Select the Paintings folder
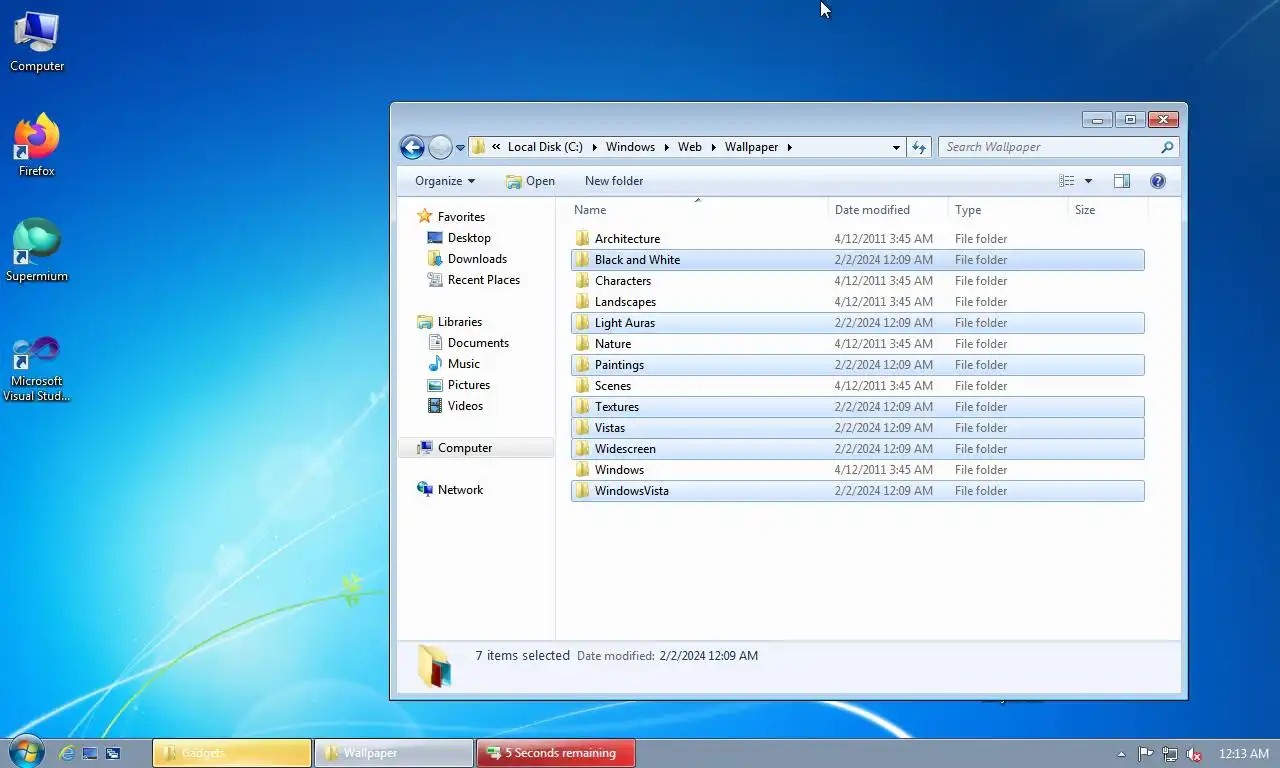The height and width of the screenshot is (768, 1280). (858, 365)
